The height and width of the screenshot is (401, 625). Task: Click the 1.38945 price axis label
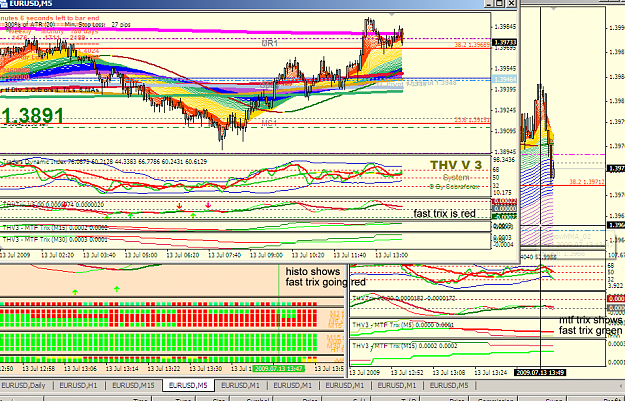tap(505, 151)
